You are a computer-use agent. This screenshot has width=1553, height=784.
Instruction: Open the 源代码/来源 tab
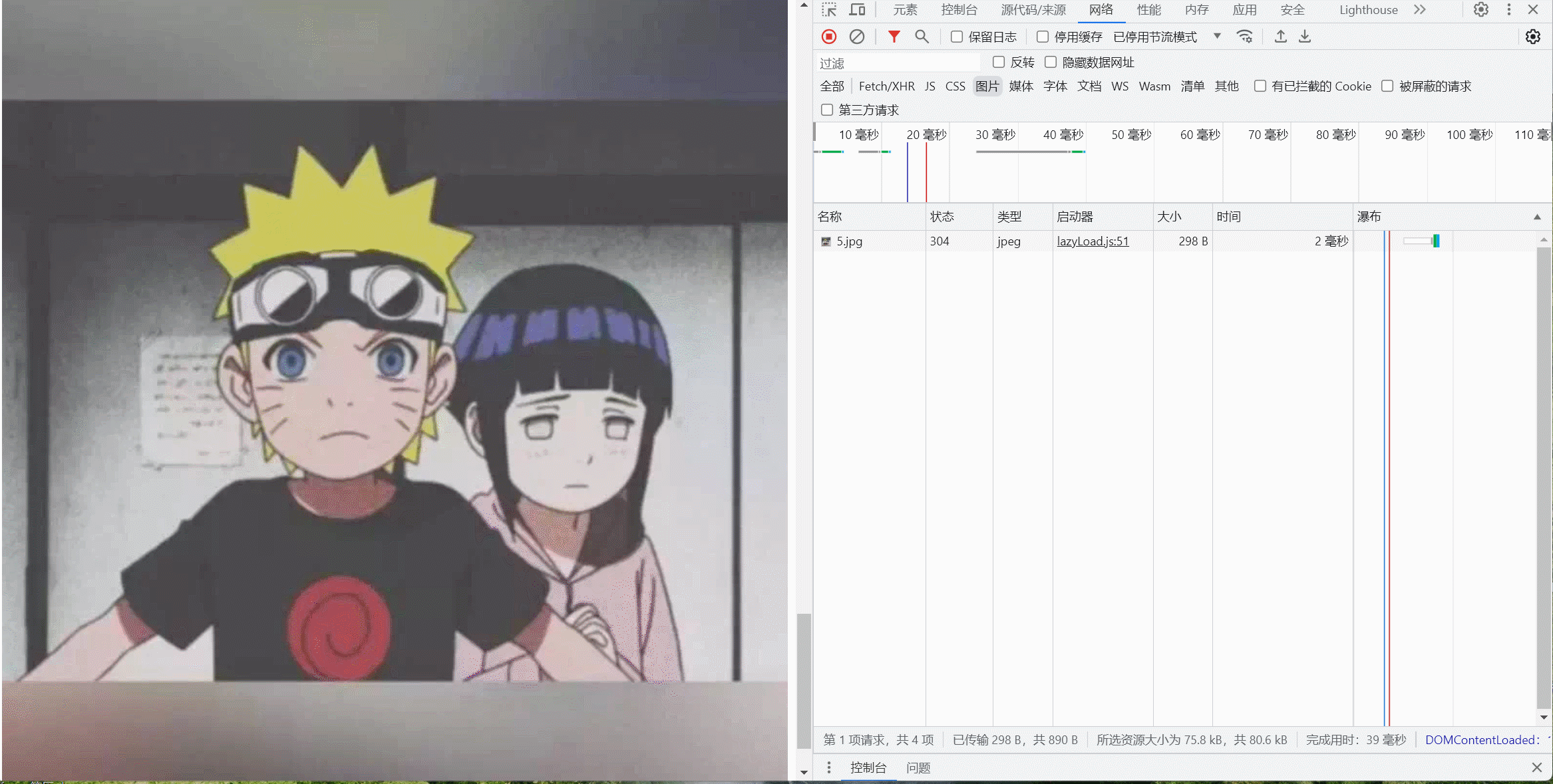(1033, 10)
